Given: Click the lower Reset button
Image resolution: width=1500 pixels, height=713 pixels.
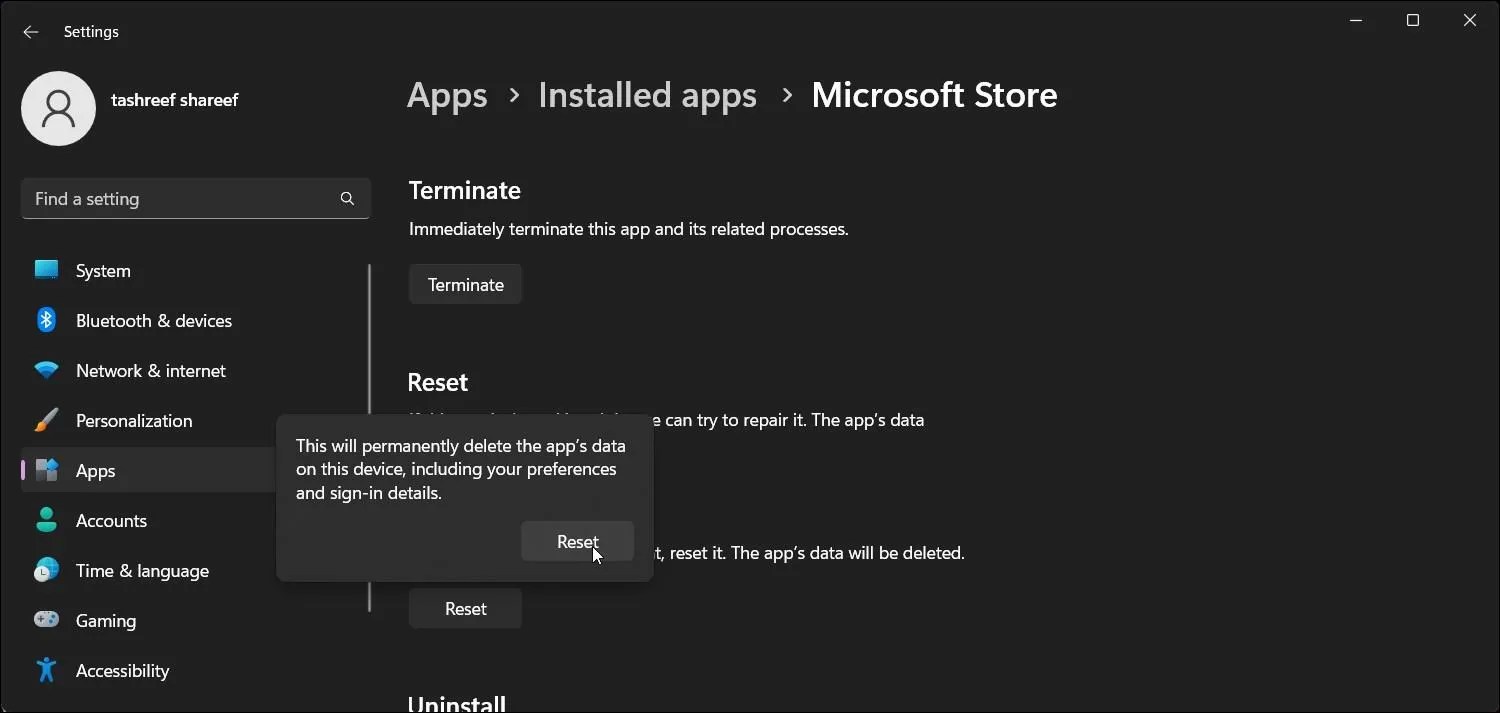Looking at the screenshot, I should click(464, 608).
